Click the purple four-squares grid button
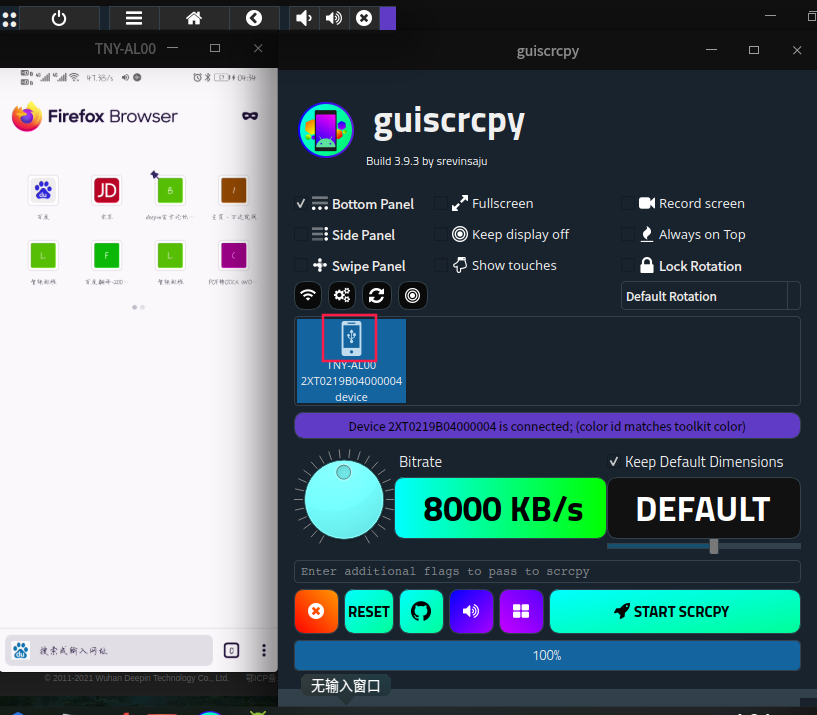Viewport: 817px width, 715px height. click(x=521, y=611)
